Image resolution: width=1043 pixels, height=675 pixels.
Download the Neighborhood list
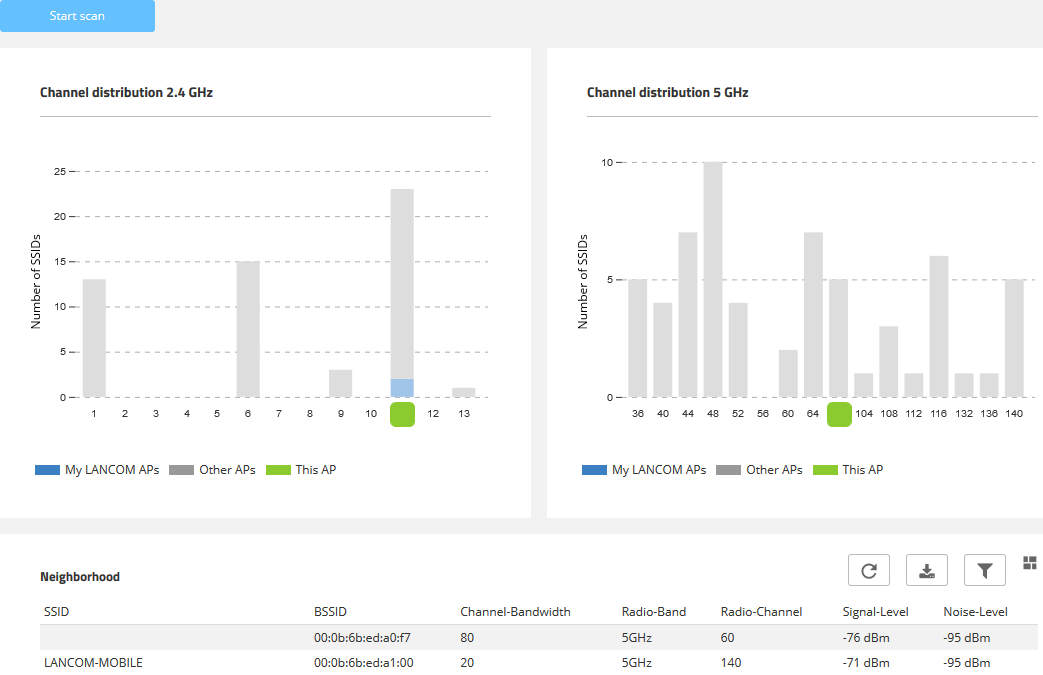(x=926, y=570)
